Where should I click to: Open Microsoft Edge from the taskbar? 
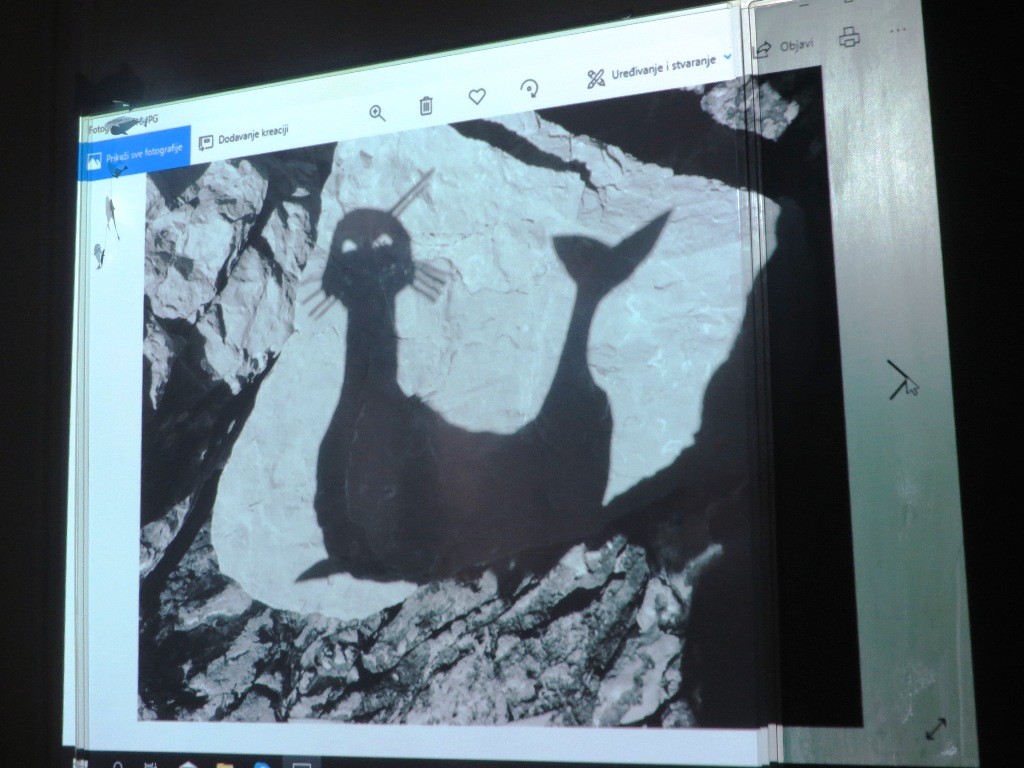[262, 765]
